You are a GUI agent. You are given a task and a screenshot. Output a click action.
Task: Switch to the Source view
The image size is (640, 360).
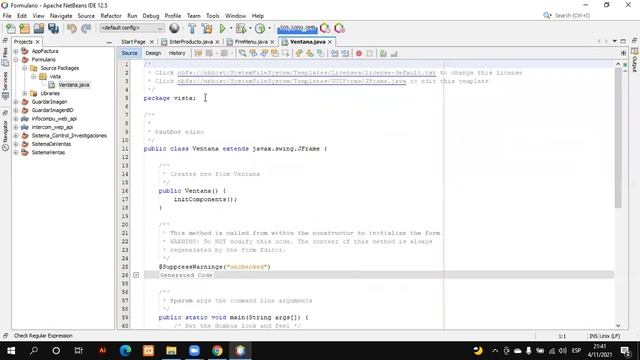point(129,53)
